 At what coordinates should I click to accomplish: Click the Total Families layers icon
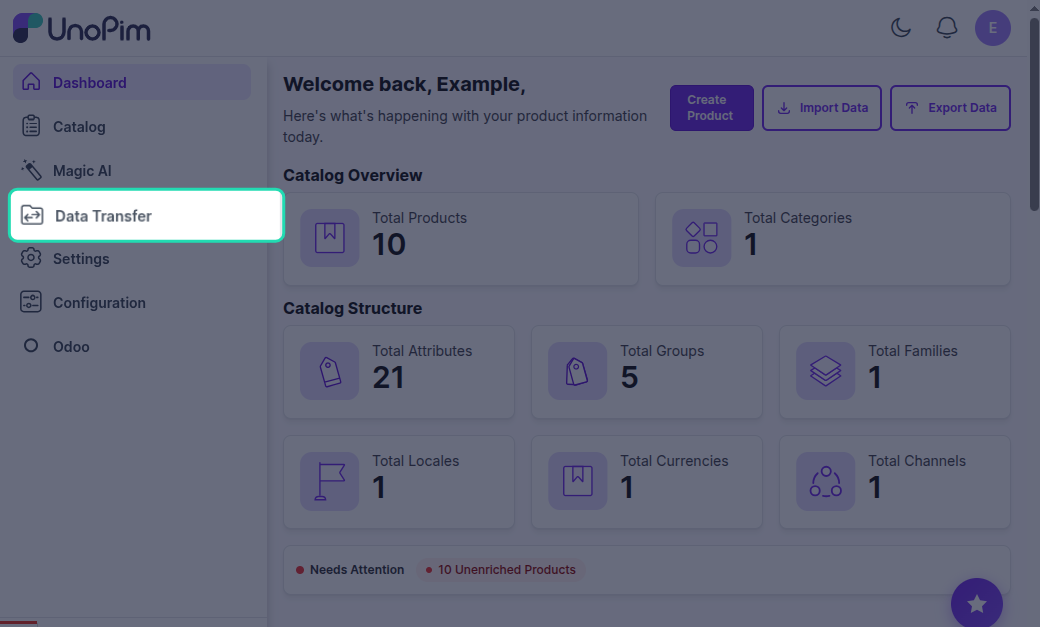[825, 371]
